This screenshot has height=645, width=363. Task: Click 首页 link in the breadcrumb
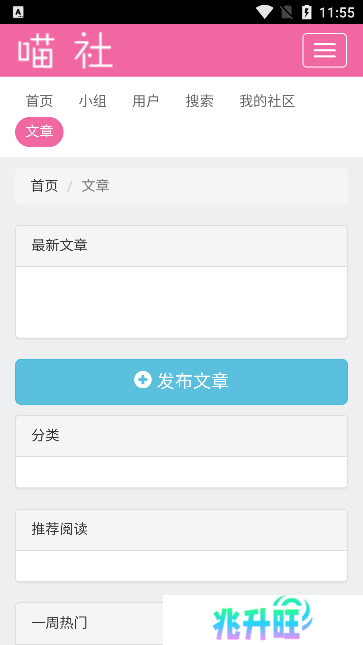[44, 186]
